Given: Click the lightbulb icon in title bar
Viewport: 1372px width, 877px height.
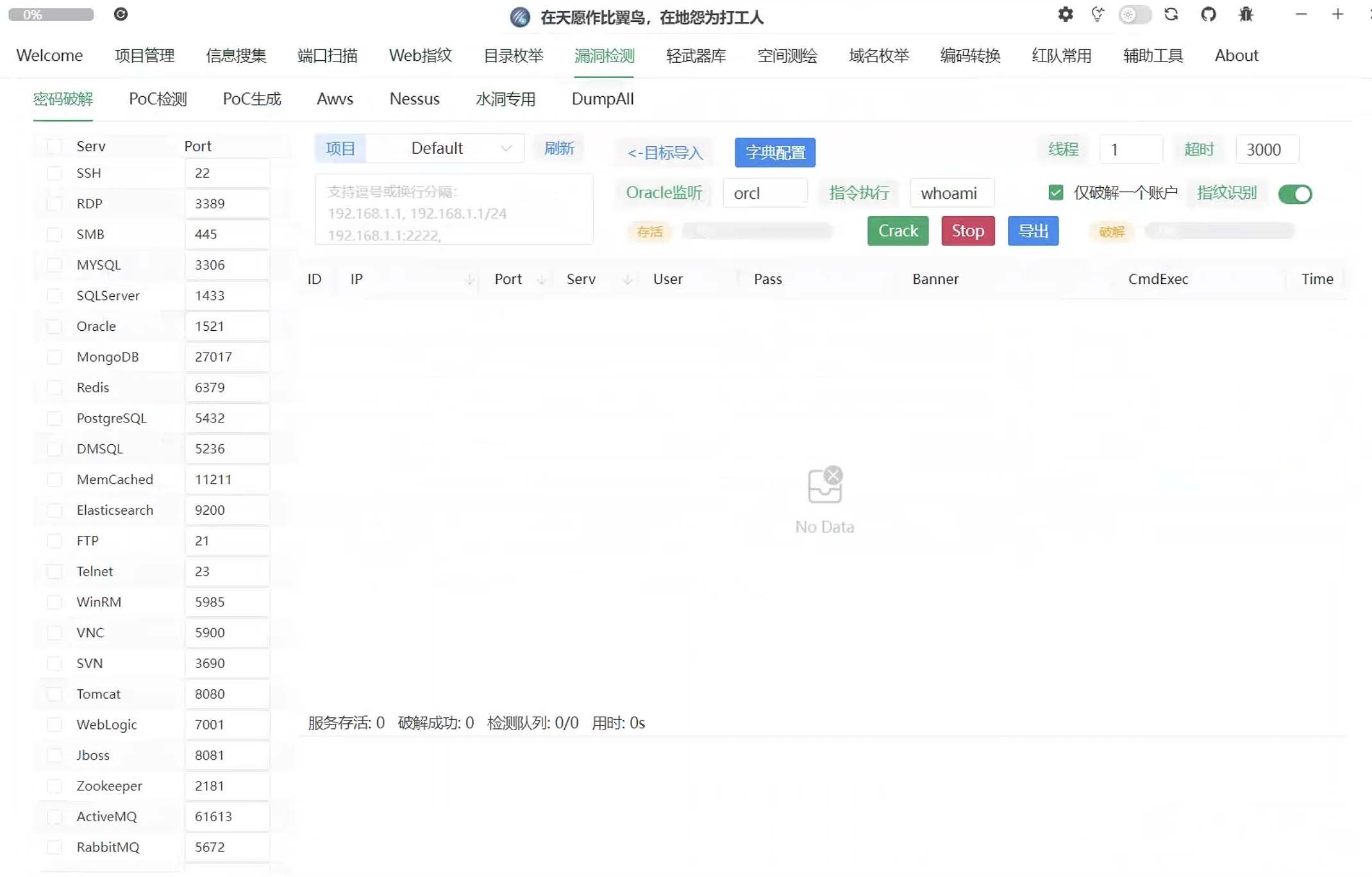Looking at the screenshot, I should [1098, 14].
